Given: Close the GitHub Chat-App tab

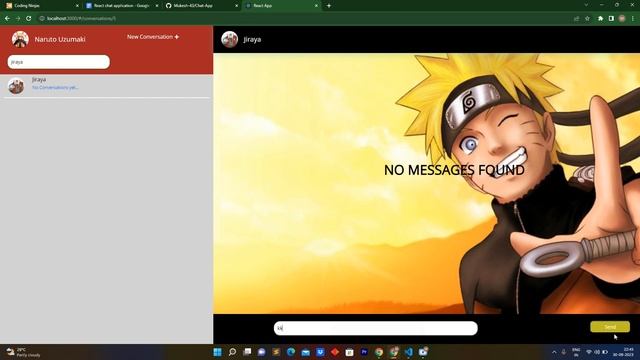Looking at the screenshot, I should [x=236, y=6].
